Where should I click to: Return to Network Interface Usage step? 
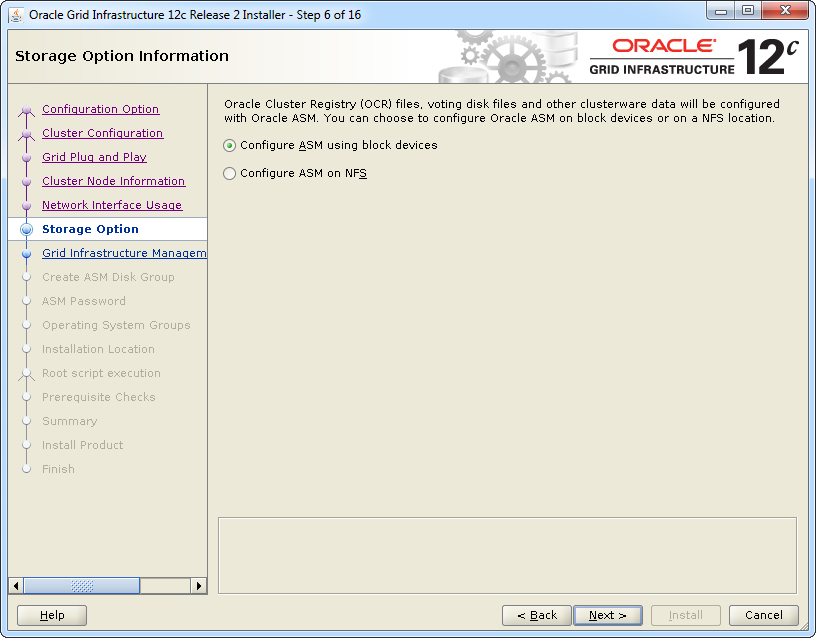(112, 205)
